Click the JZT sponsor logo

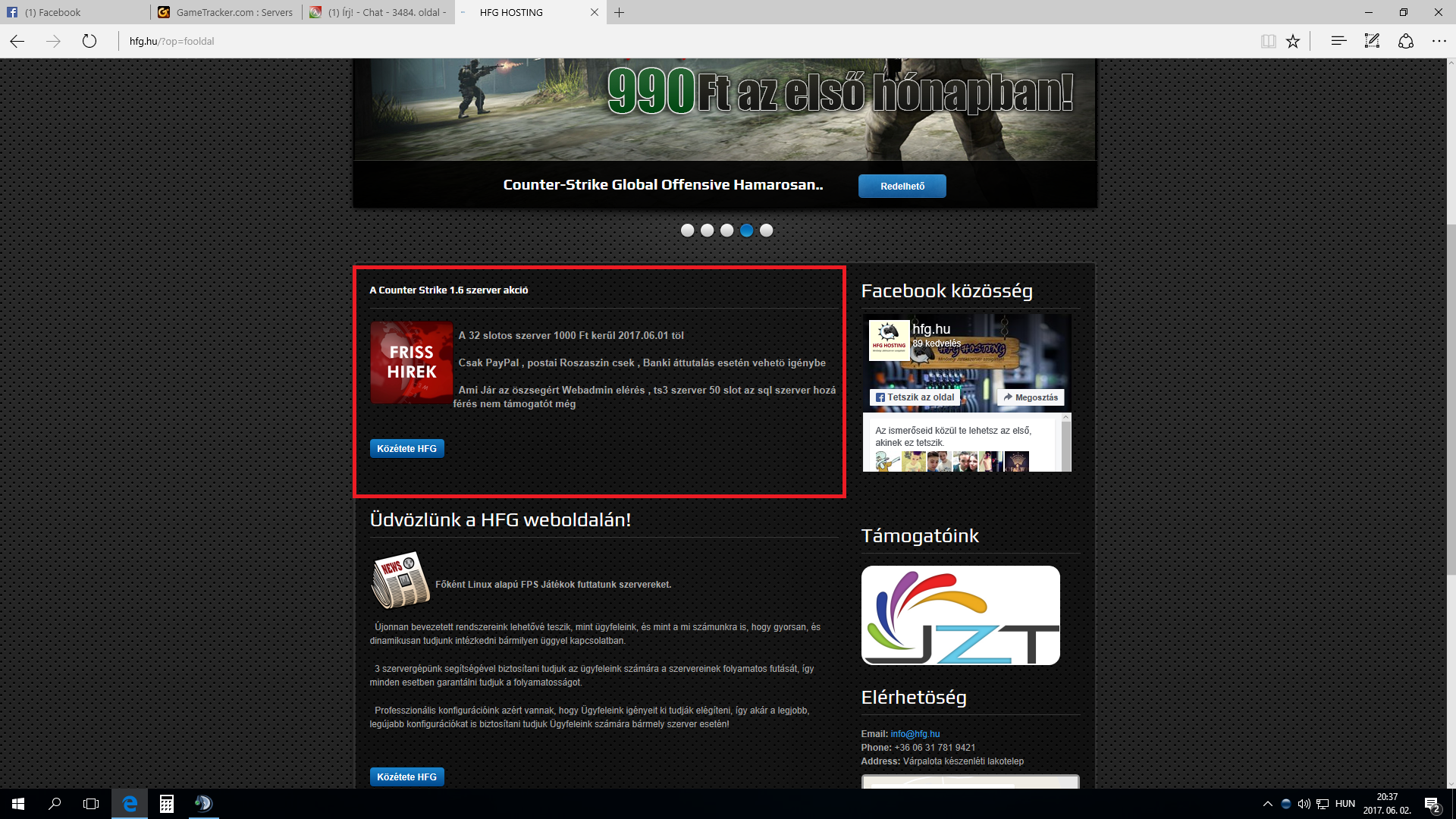coord(960,615)
